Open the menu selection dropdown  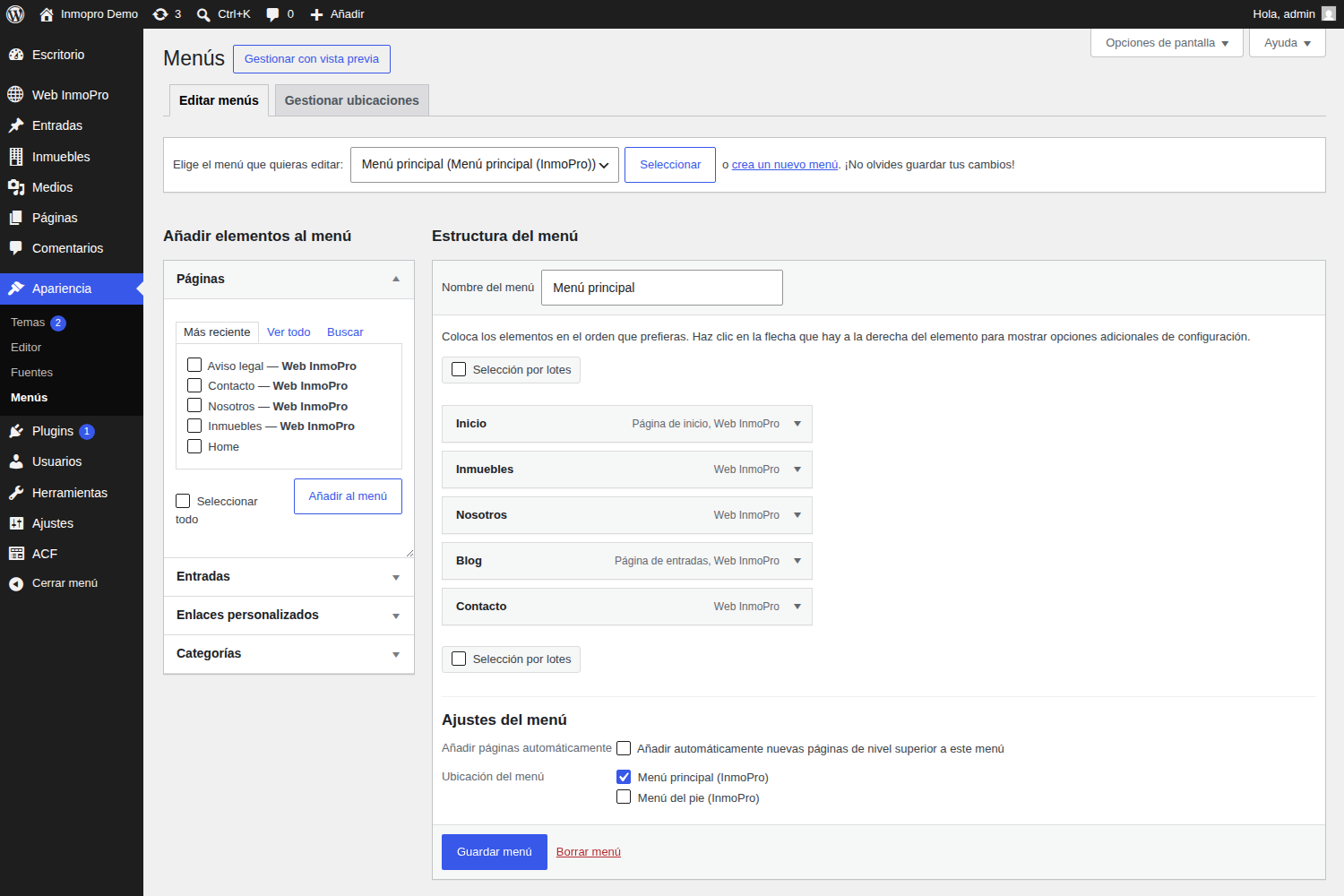pos(485,165)
